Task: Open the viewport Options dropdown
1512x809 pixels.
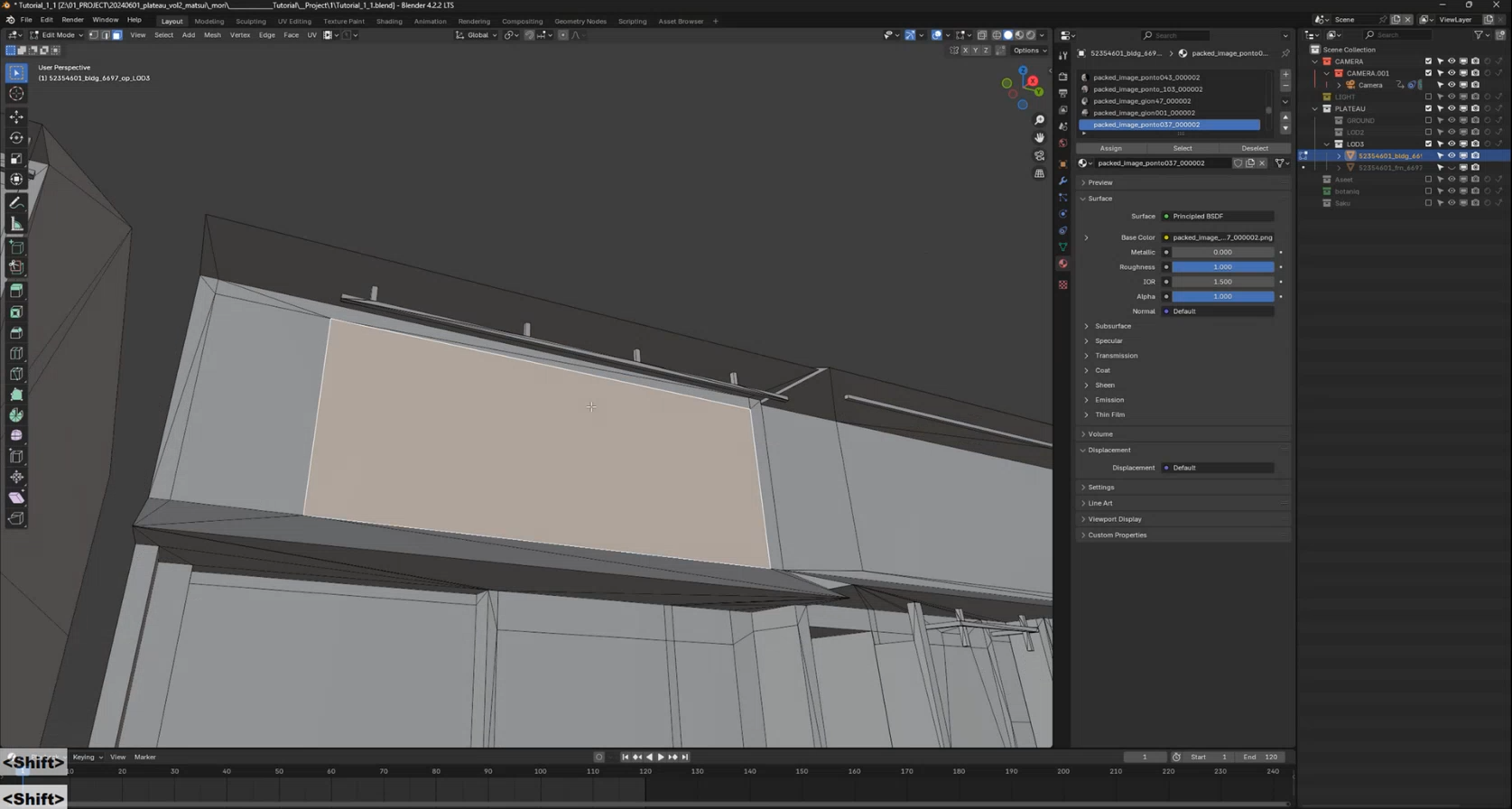Action: click(1029, 51)
